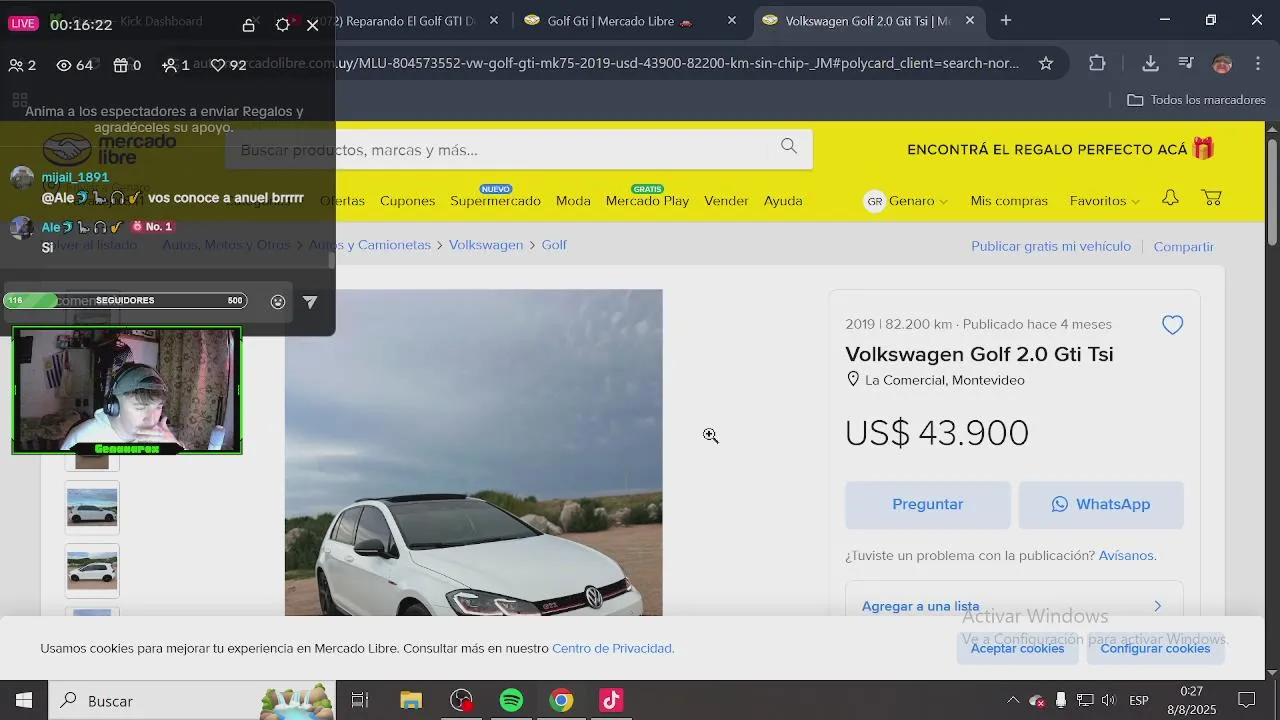View the gifts count icon in overlay
1280x720 pixels.
tap(121, 65)
